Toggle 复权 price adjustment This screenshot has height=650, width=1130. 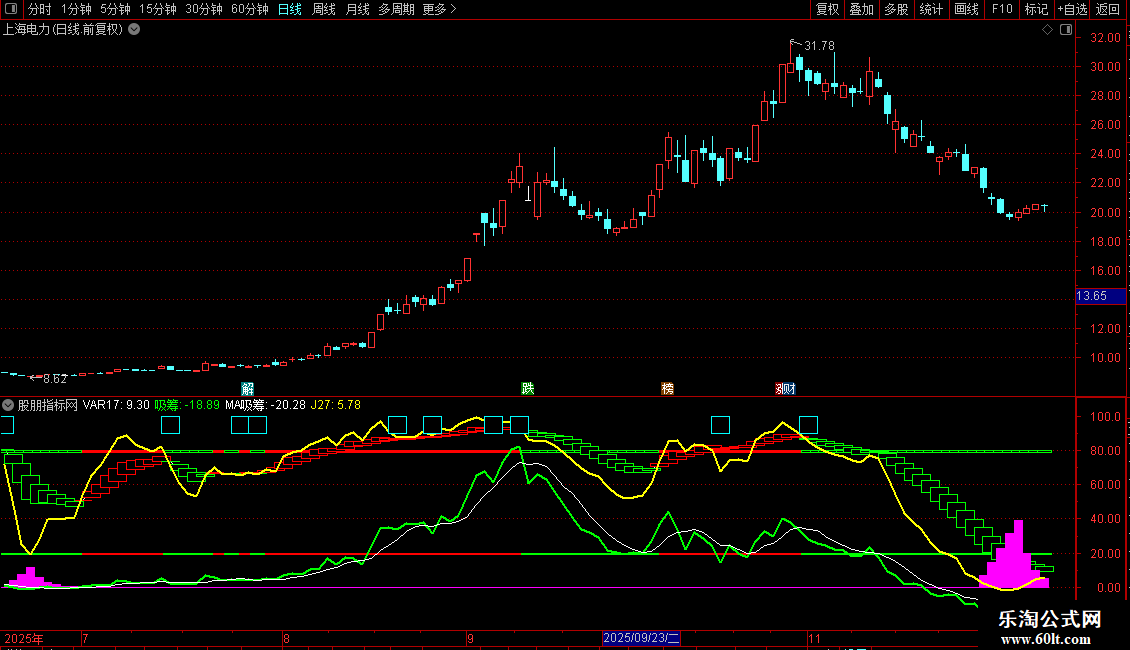point(828,9)
